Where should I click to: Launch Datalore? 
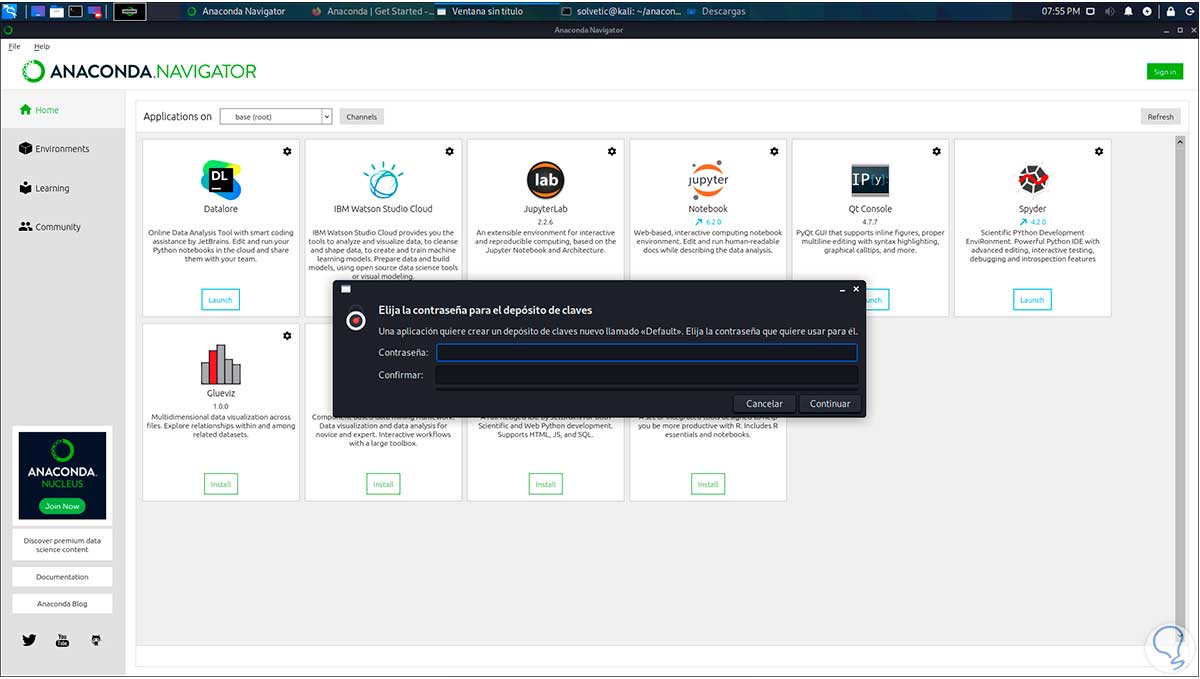pos(220,300)
